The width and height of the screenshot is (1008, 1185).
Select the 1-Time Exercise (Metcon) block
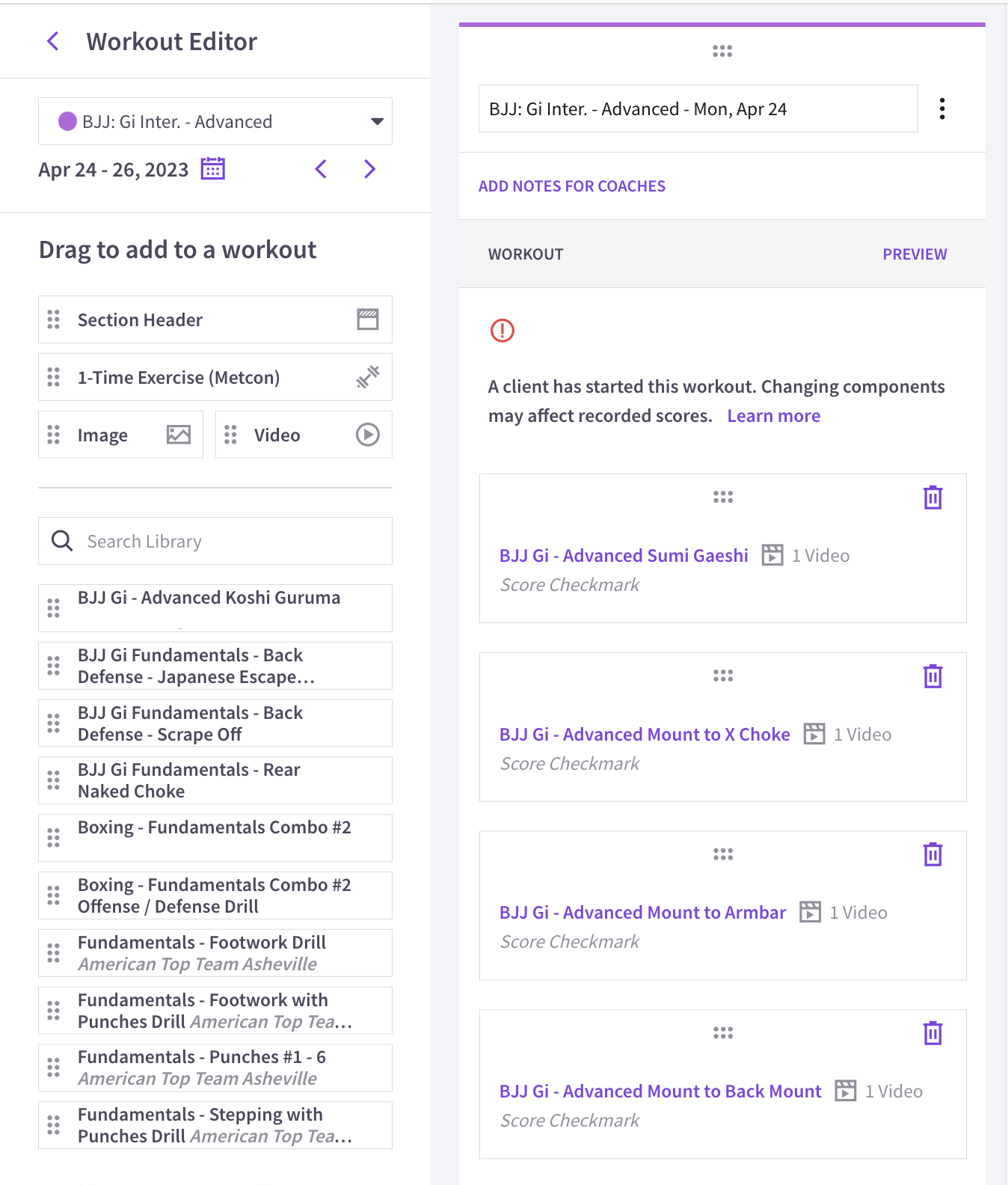click(215, 378)
